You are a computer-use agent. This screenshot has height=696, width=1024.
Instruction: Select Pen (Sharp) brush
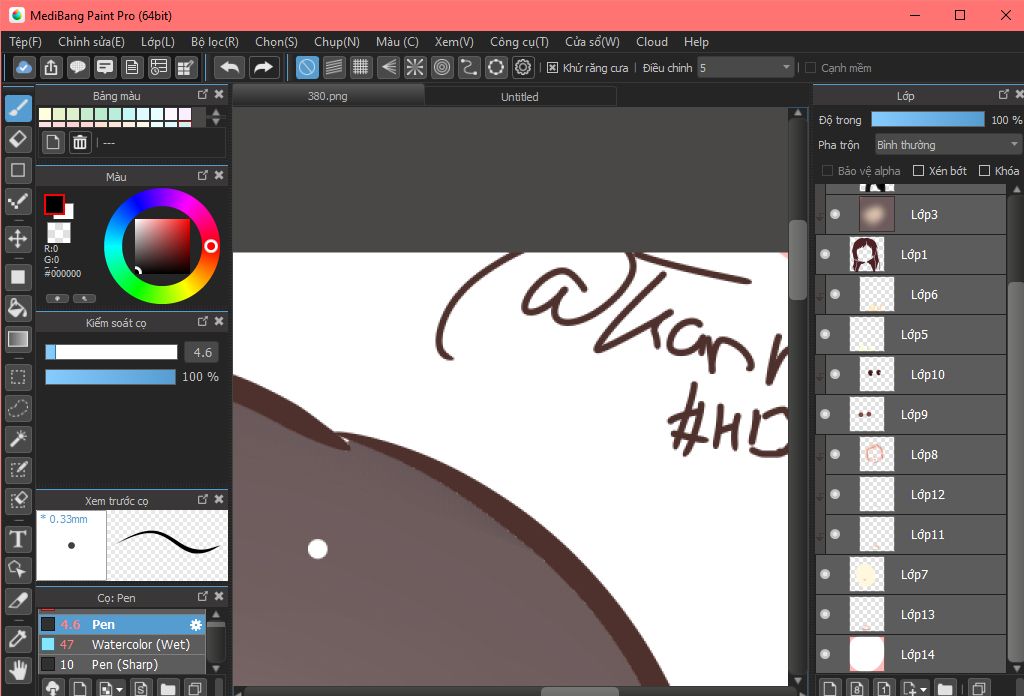(122, 664)
